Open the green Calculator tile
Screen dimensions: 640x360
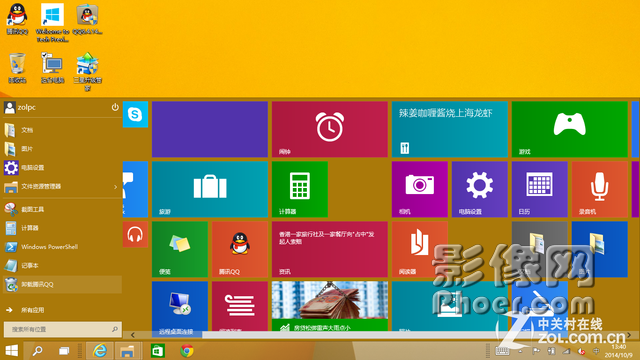pyautogui.click(x=300, y=189)
